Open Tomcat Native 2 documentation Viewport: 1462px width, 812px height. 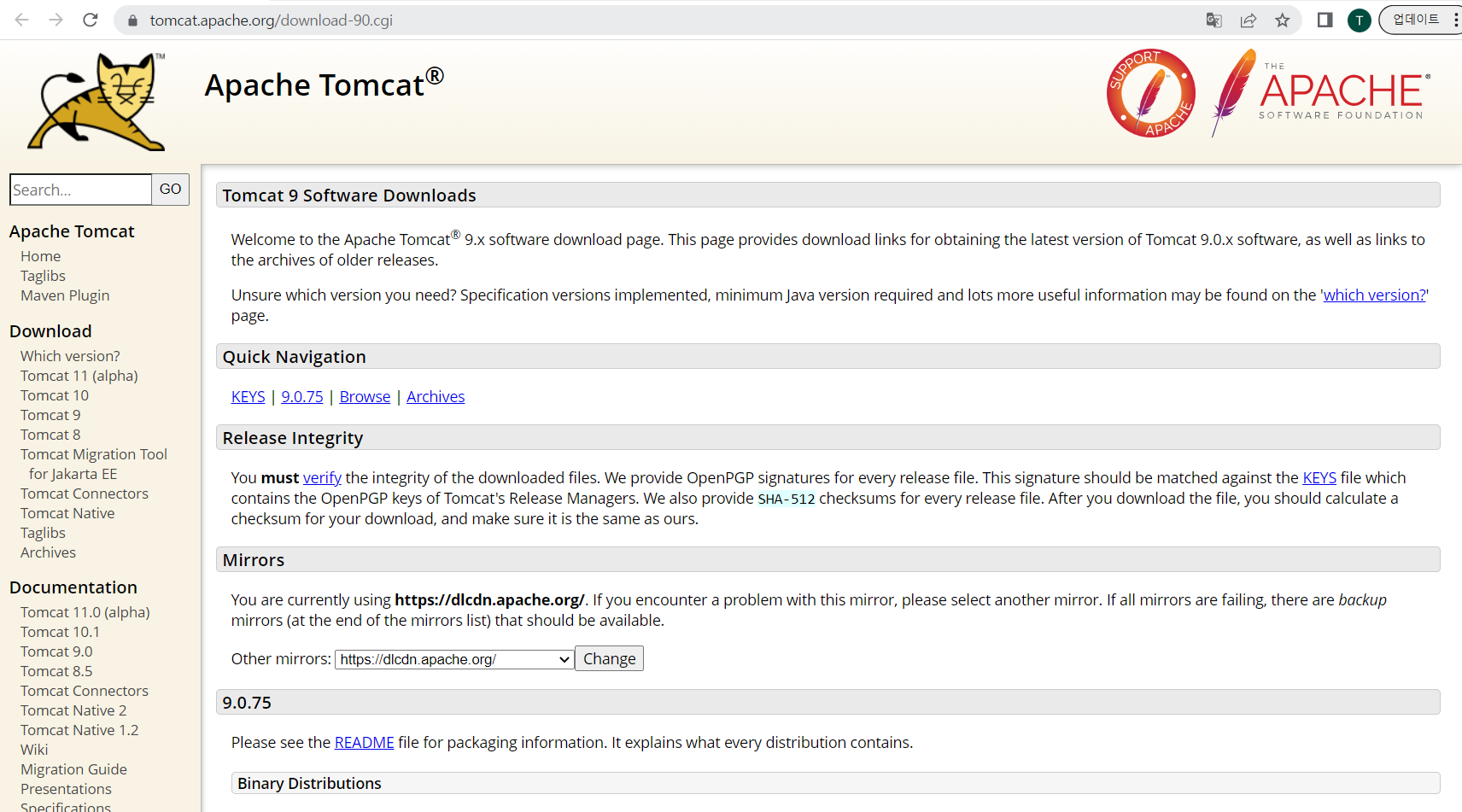[x=73, y=710]
